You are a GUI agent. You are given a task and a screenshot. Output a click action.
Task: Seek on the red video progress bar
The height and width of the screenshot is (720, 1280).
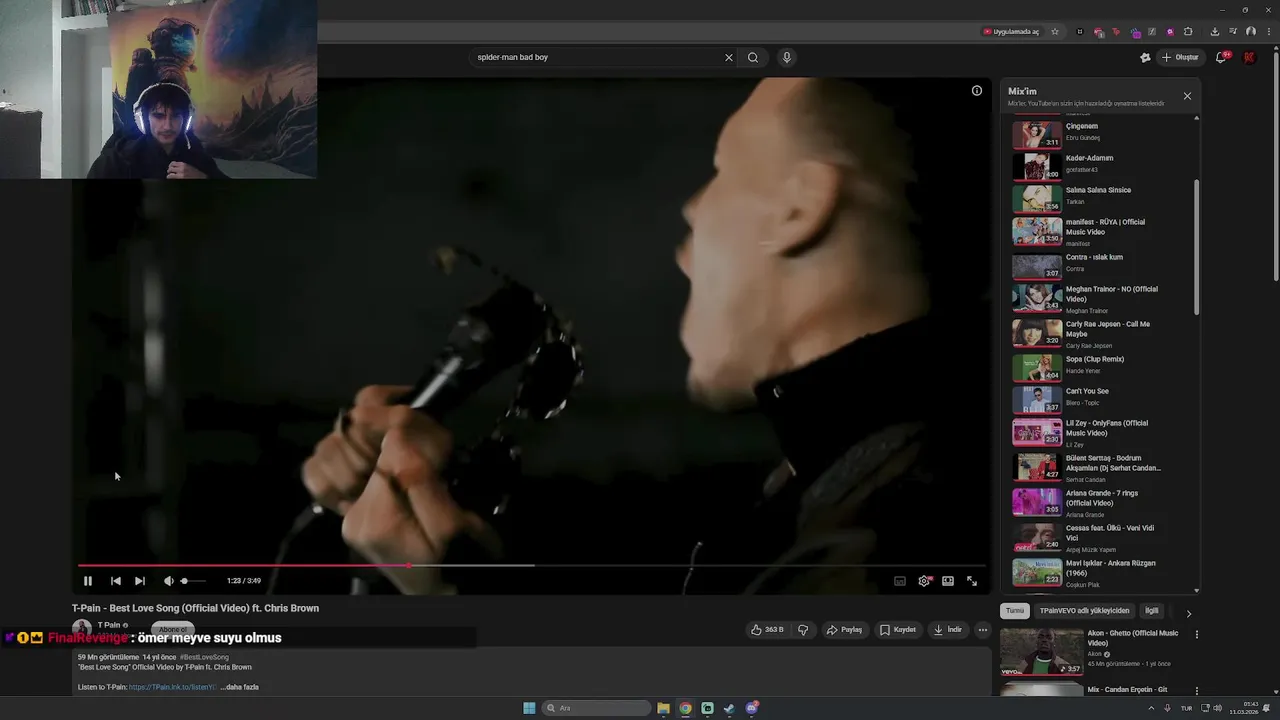tap(531, 566)
